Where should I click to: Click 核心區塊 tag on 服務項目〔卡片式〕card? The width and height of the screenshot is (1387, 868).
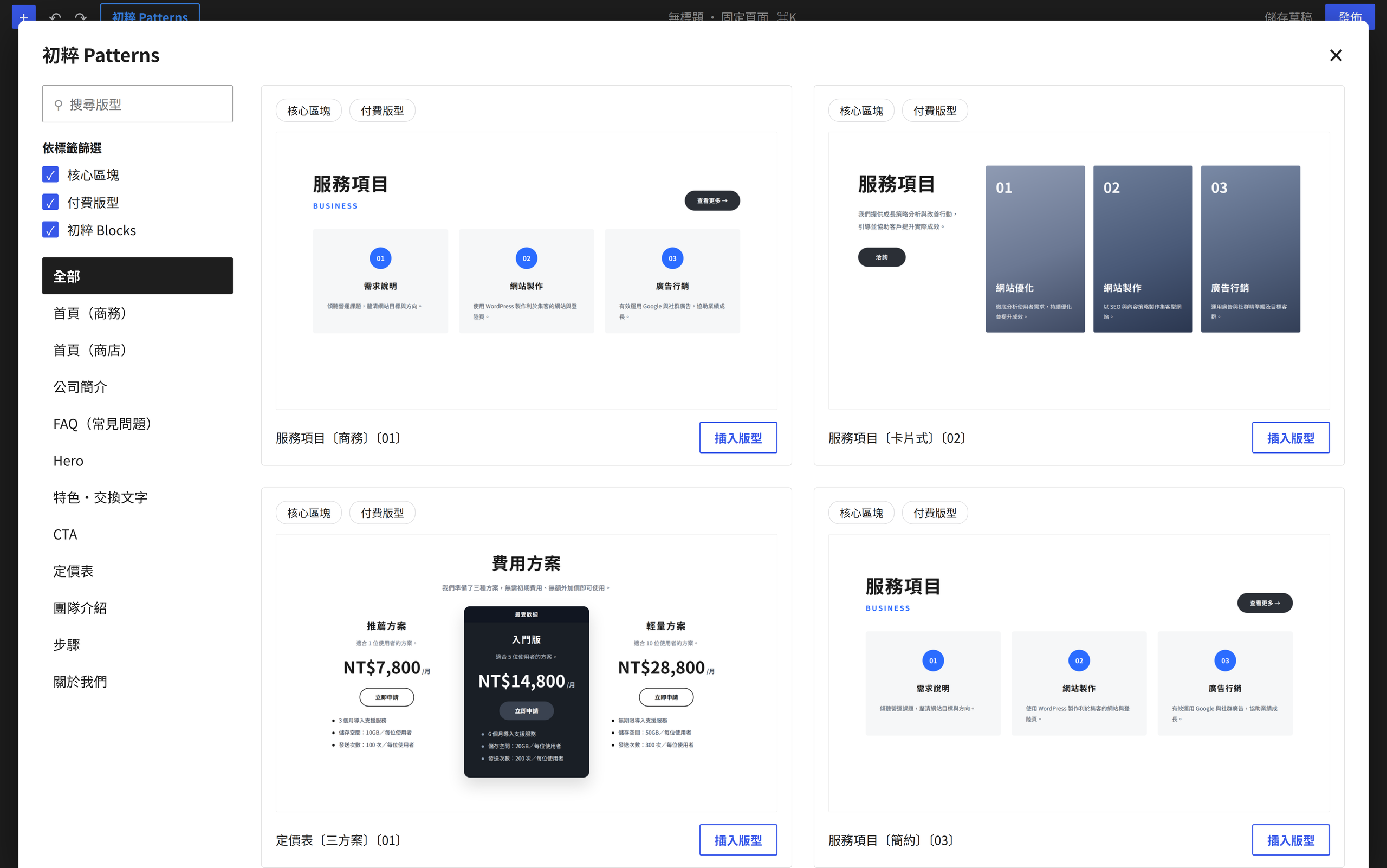click(861, 110)
